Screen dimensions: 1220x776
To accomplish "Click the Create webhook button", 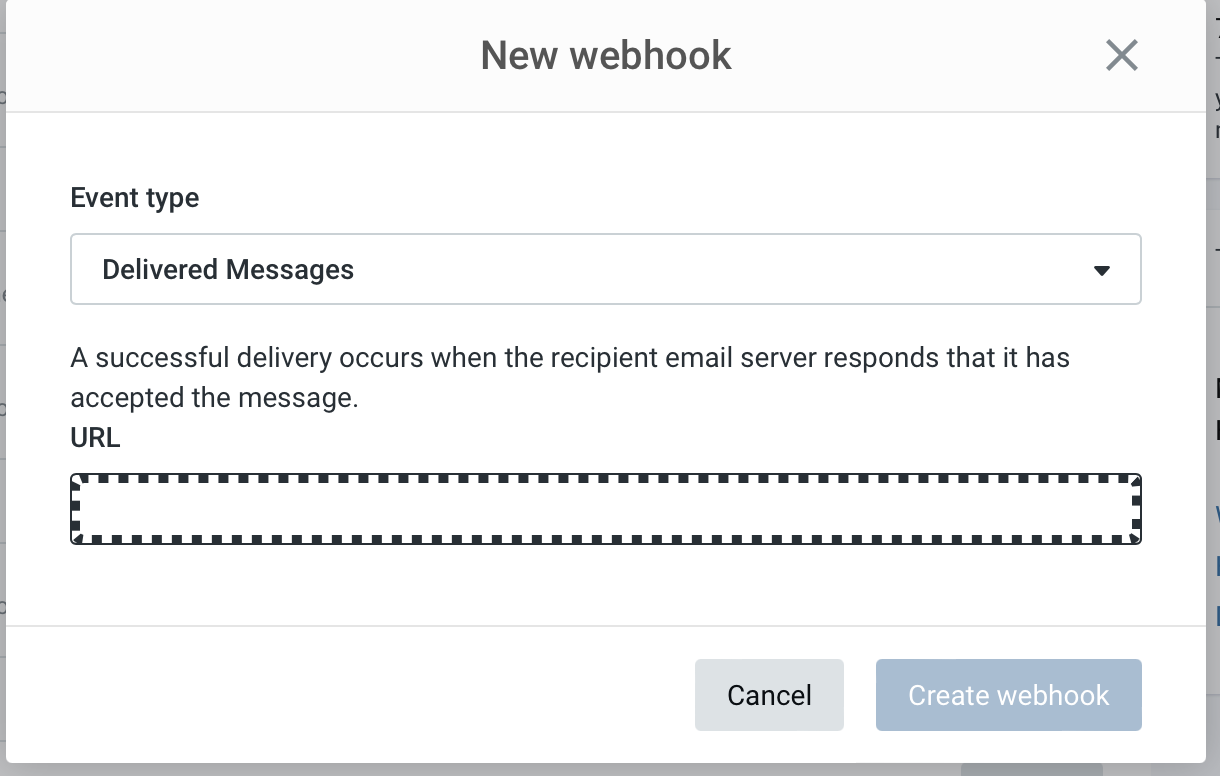I will coord(1009,695).
